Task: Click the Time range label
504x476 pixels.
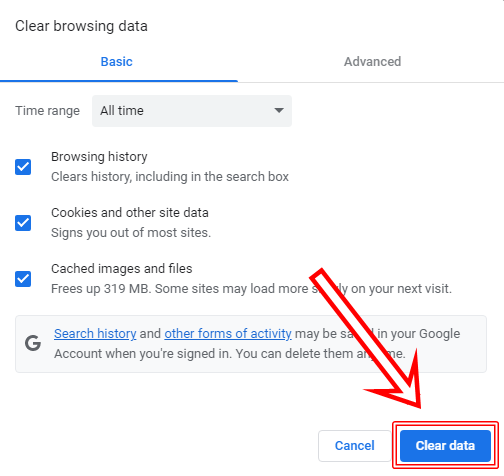Action: [47, 111]
